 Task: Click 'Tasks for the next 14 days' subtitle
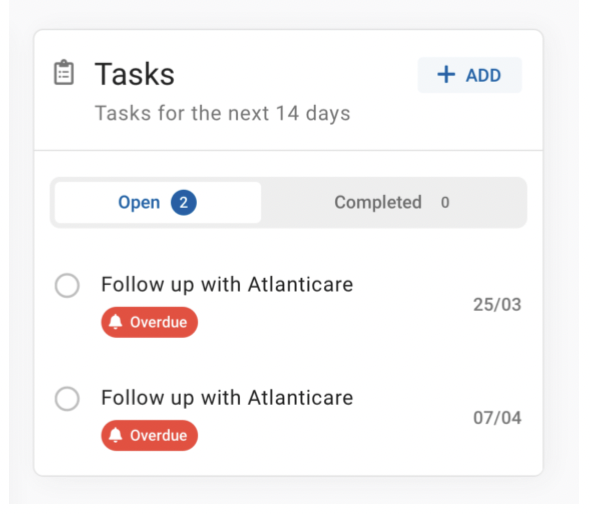(222, 113)
